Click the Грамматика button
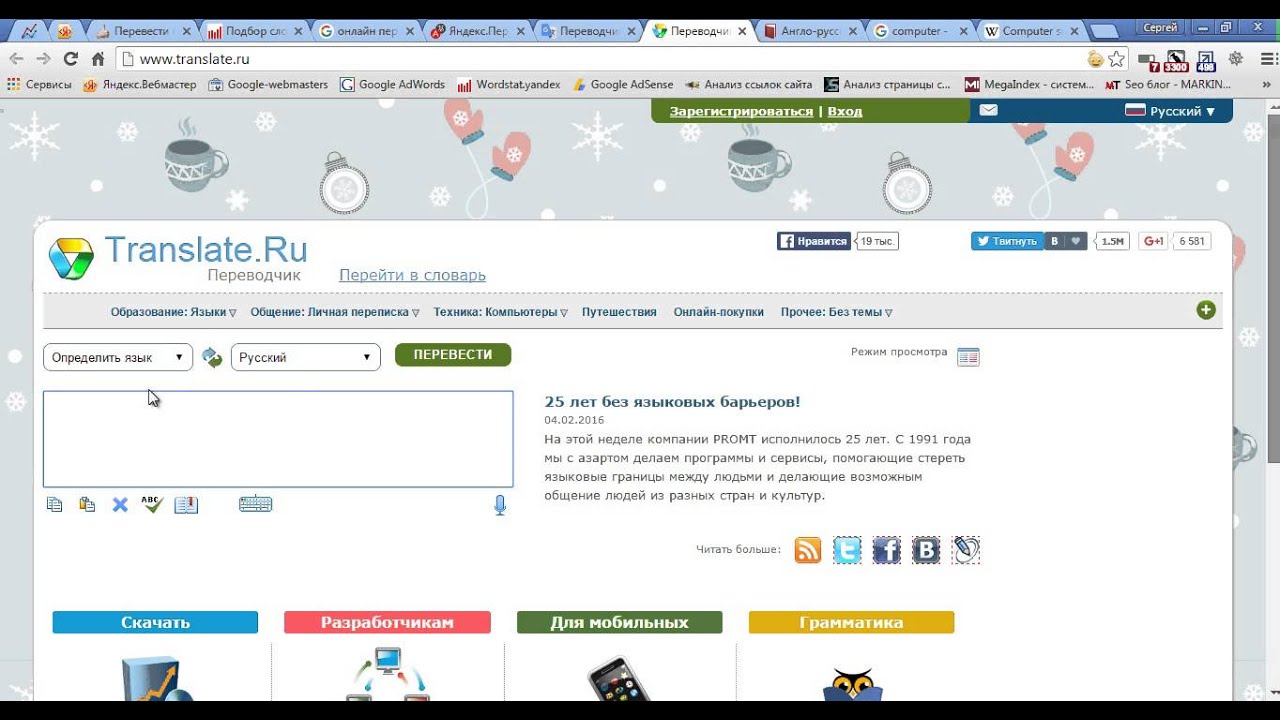 pos(851,622)
